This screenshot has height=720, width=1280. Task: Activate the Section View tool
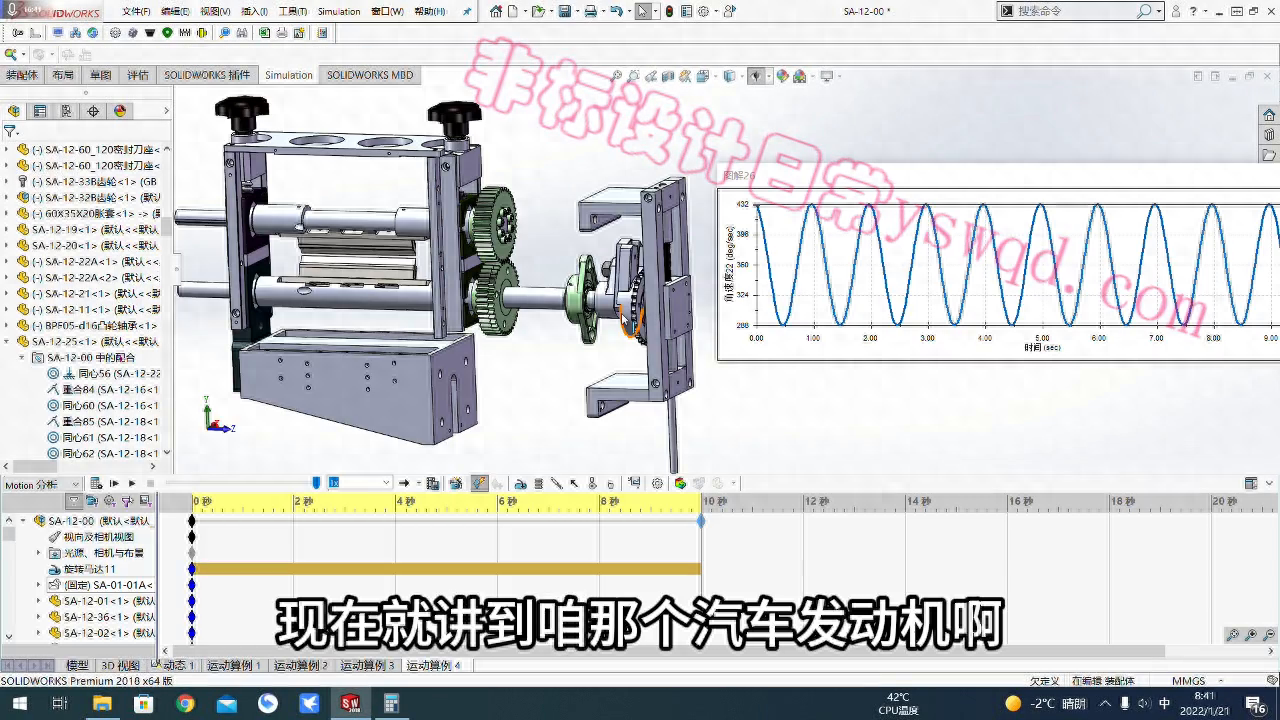coord(667,75)
